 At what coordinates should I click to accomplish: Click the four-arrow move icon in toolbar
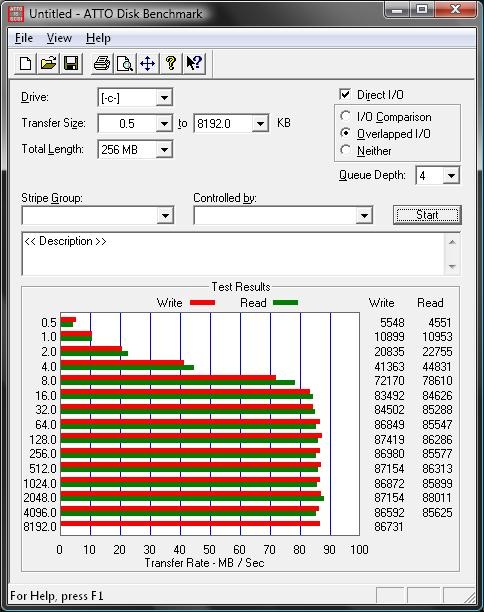coord(148,63)
